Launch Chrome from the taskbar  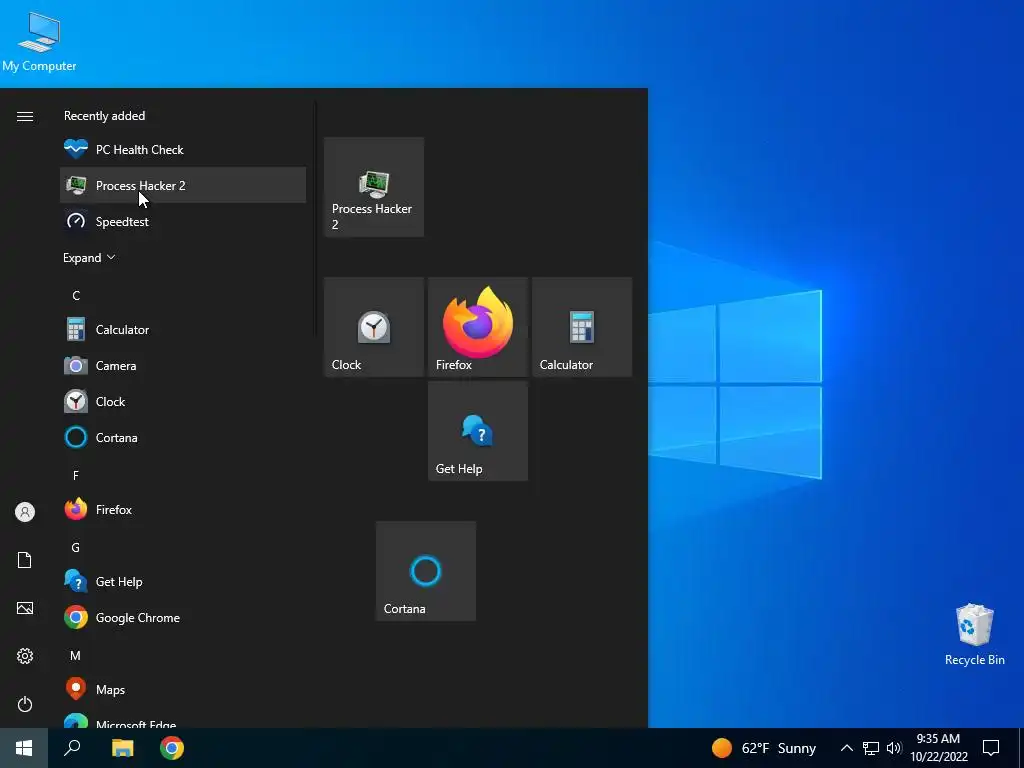point(172,748)
